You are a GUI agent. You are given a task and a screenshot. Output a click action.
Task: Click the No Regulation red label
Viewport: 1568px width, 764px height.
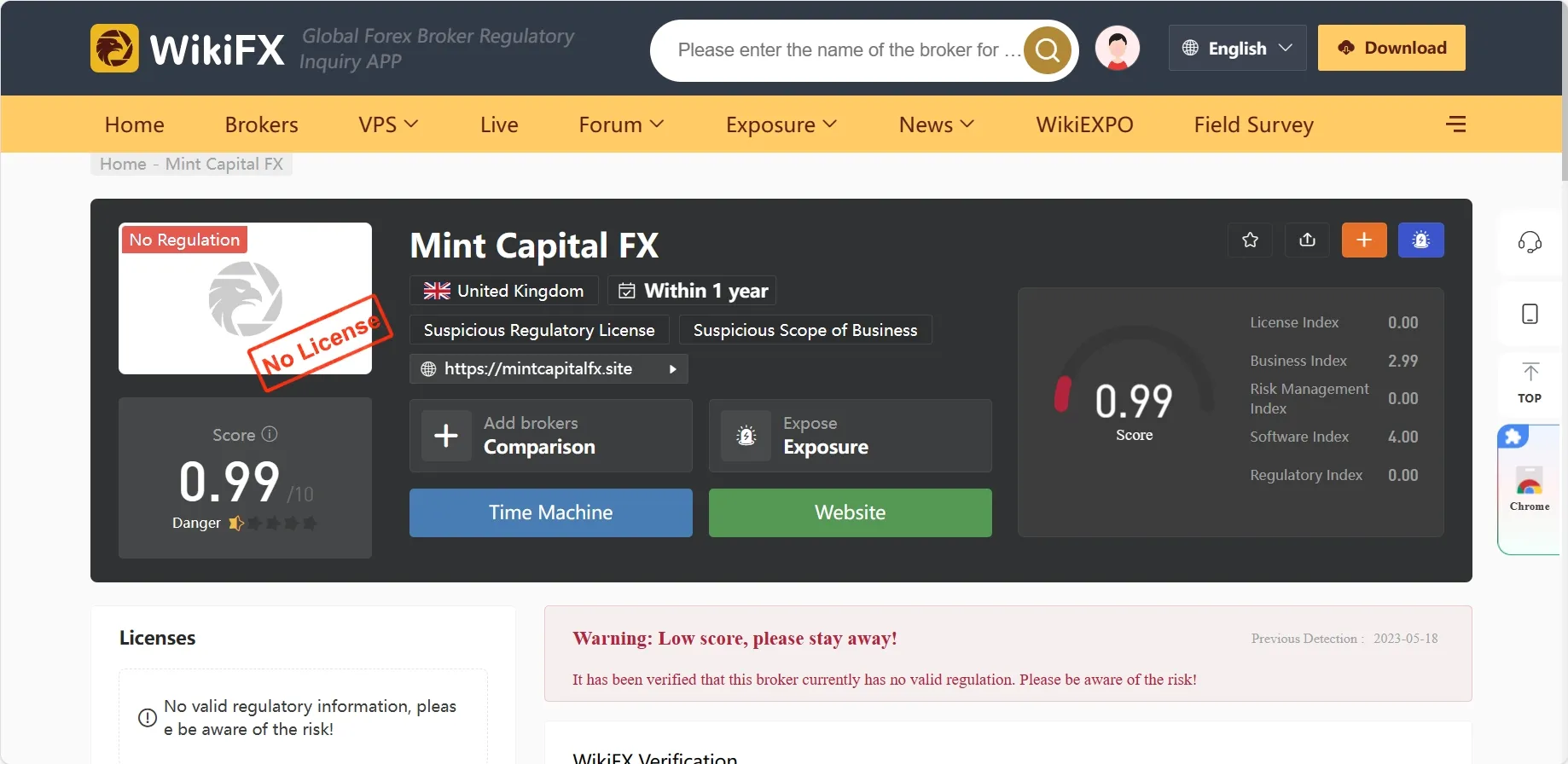[184, 240]
